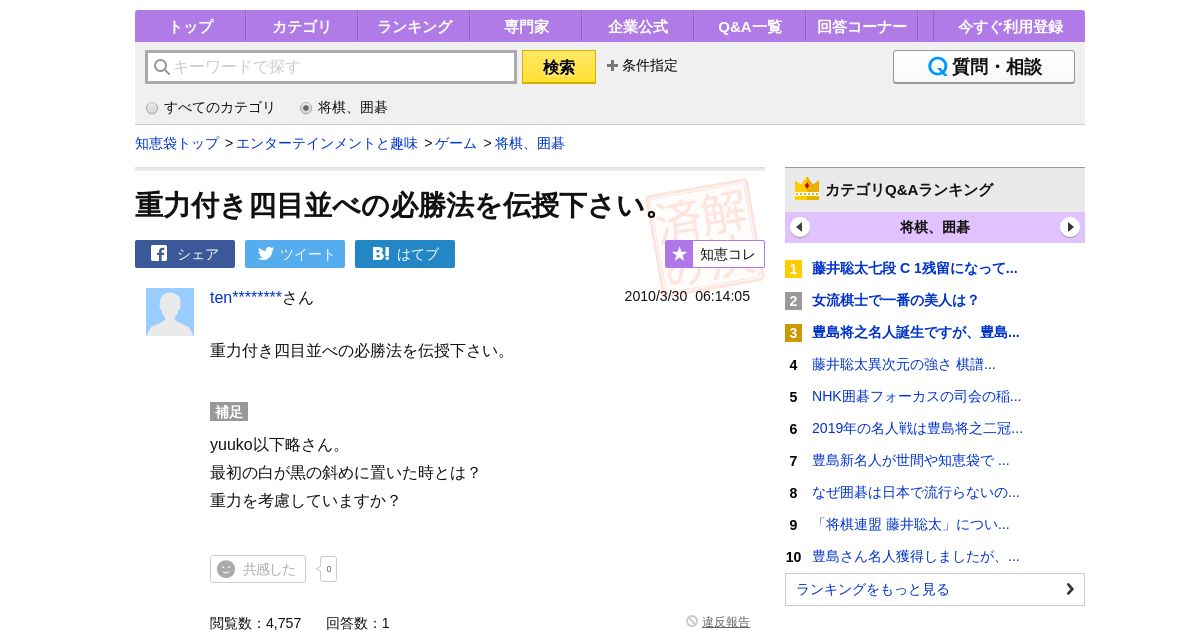Open the カテゴリ tab
Image resolution: width=1200 pixels, height=630 pixels.
(x=302, y=26)
